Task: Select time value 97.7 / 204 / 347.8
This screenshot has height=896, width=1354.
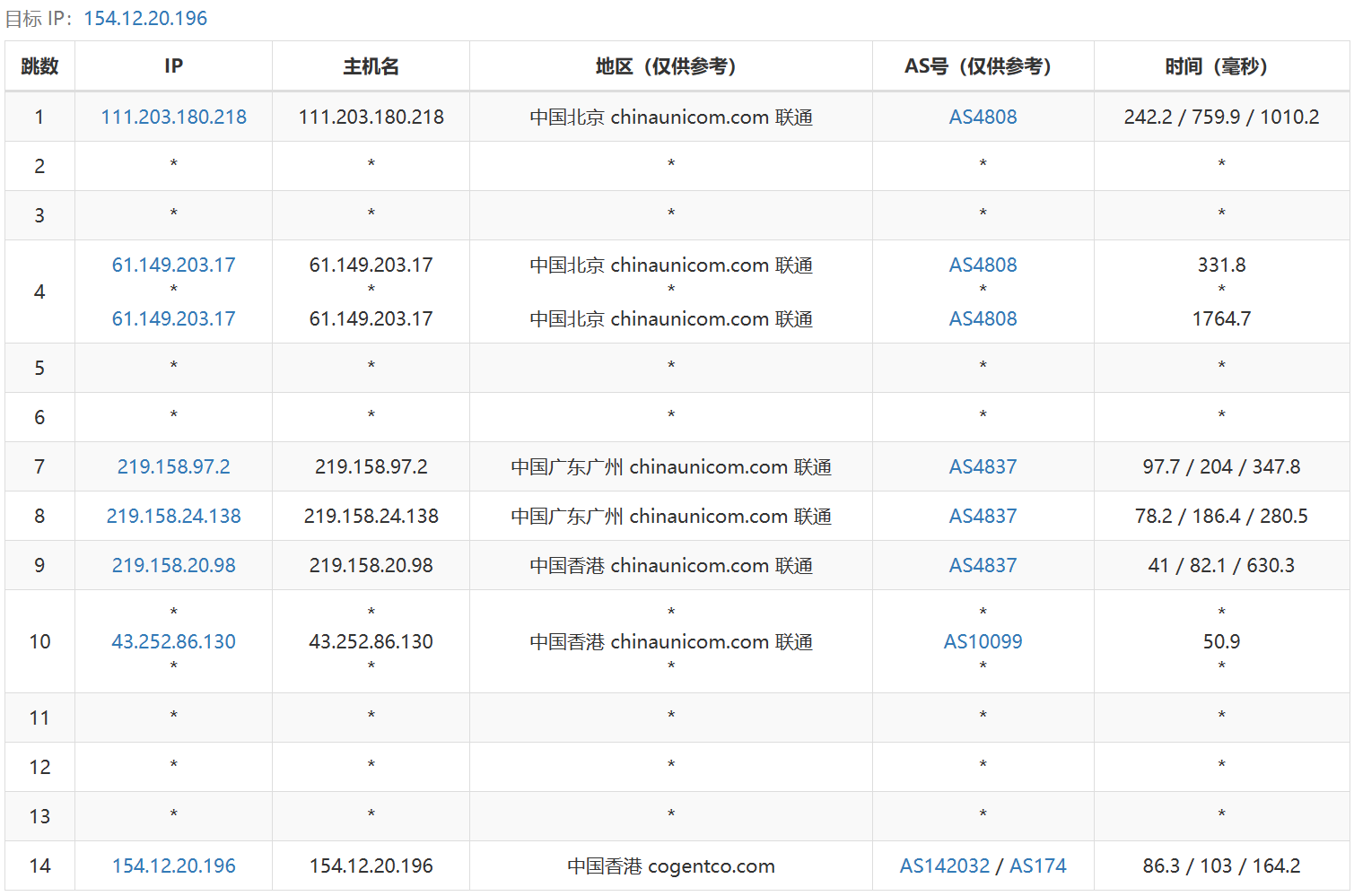Action: coord(1221,466)
